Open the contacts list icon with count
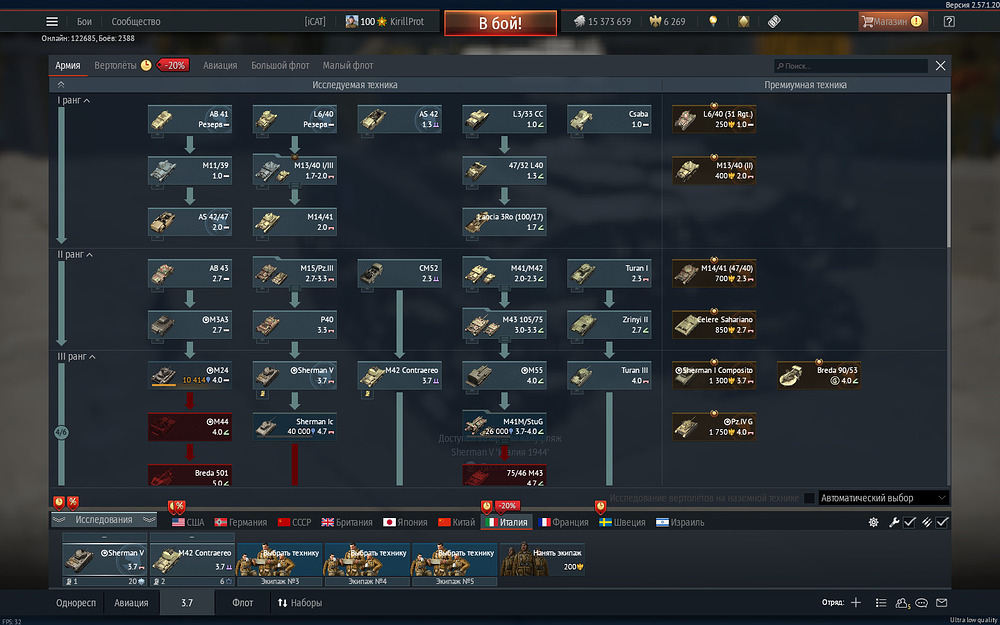This screenshot has height=625, width=1000. tap(902, 603)
